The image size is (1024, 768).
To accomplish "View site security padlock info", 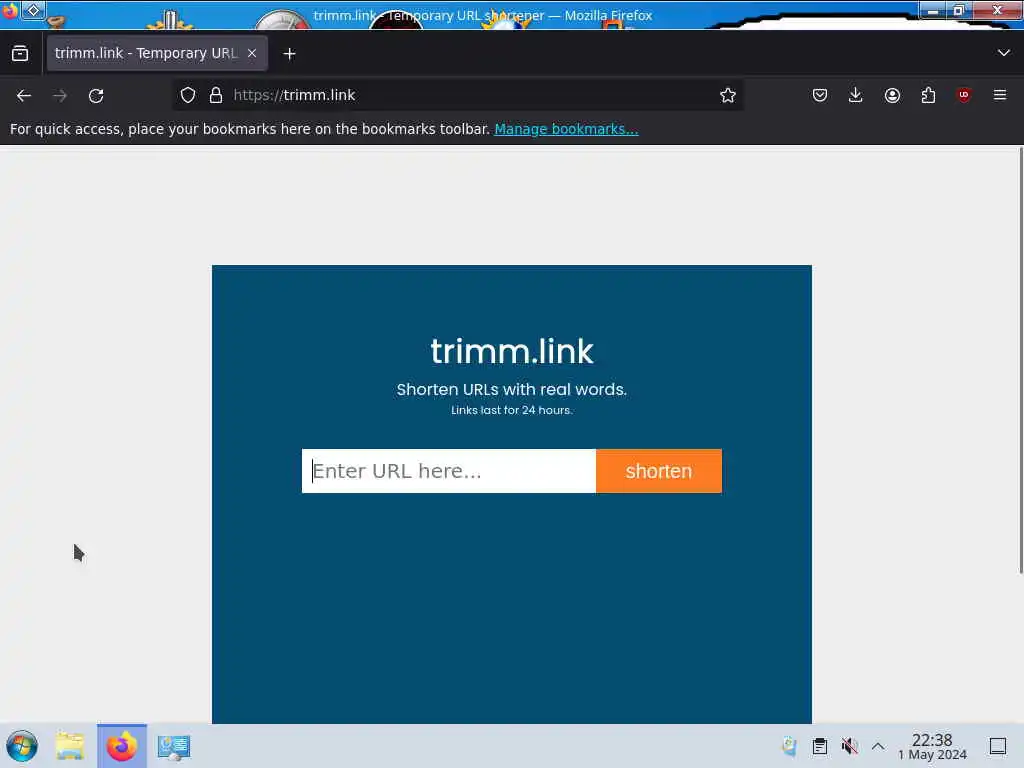I will 216,95.
